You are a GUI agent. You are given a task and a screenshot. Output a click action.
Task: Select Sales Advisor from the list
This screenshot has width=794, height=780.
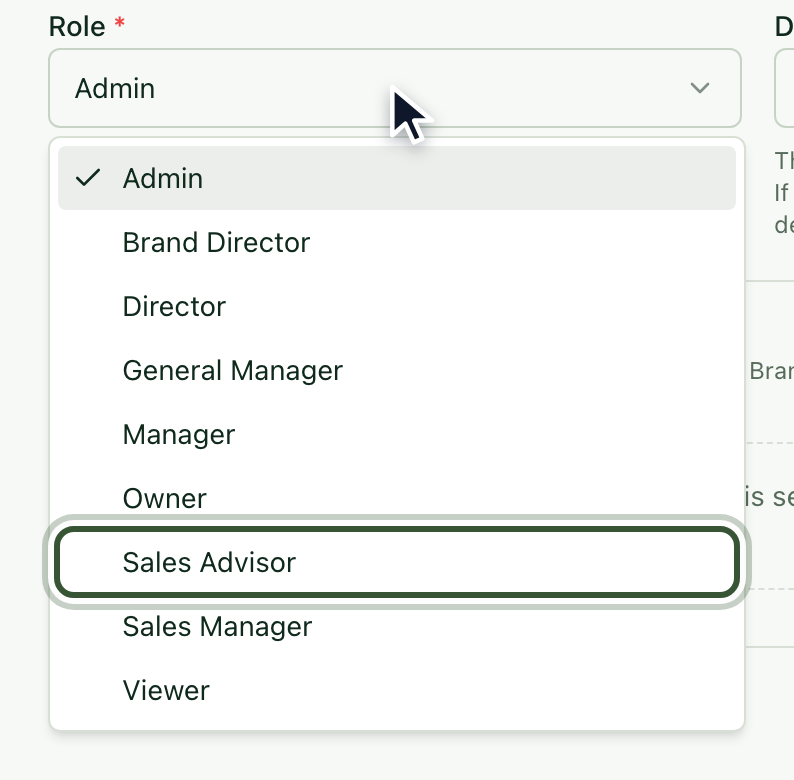397,562
